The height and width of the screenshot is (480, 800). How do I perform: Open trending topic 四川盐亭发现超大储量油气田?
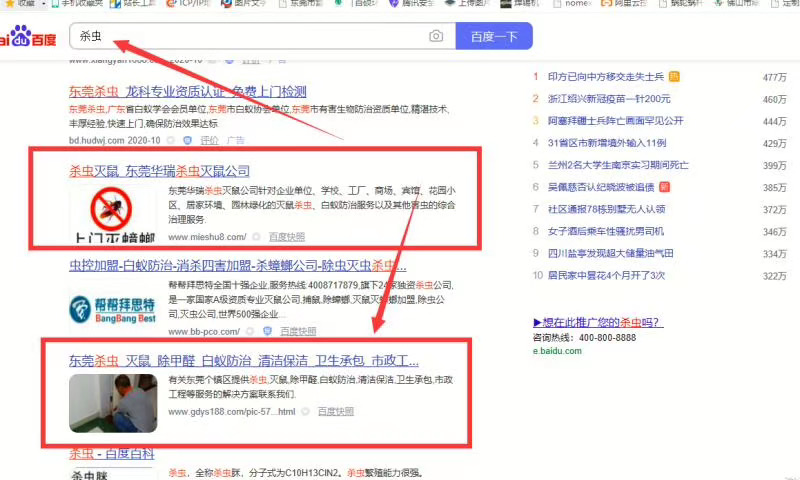[611, 253]
